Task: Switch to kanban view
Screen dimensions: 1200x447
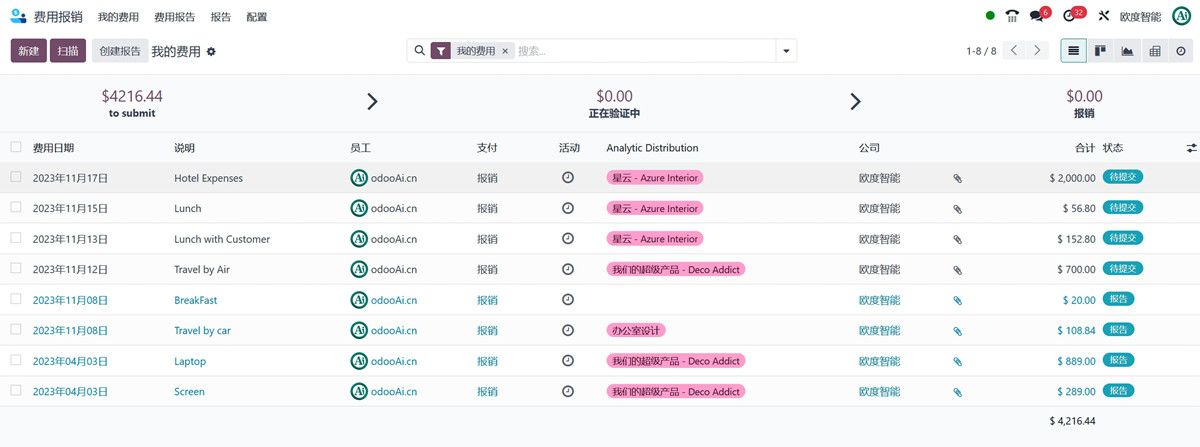Action: click(1100, 51)
